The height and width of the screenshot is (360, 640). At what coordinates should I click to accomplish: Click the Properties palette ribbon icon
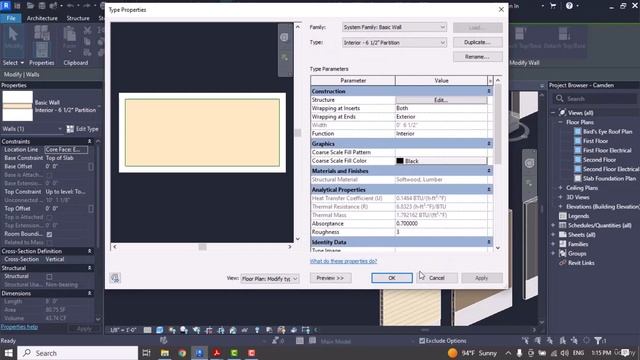tap(42, 50)
